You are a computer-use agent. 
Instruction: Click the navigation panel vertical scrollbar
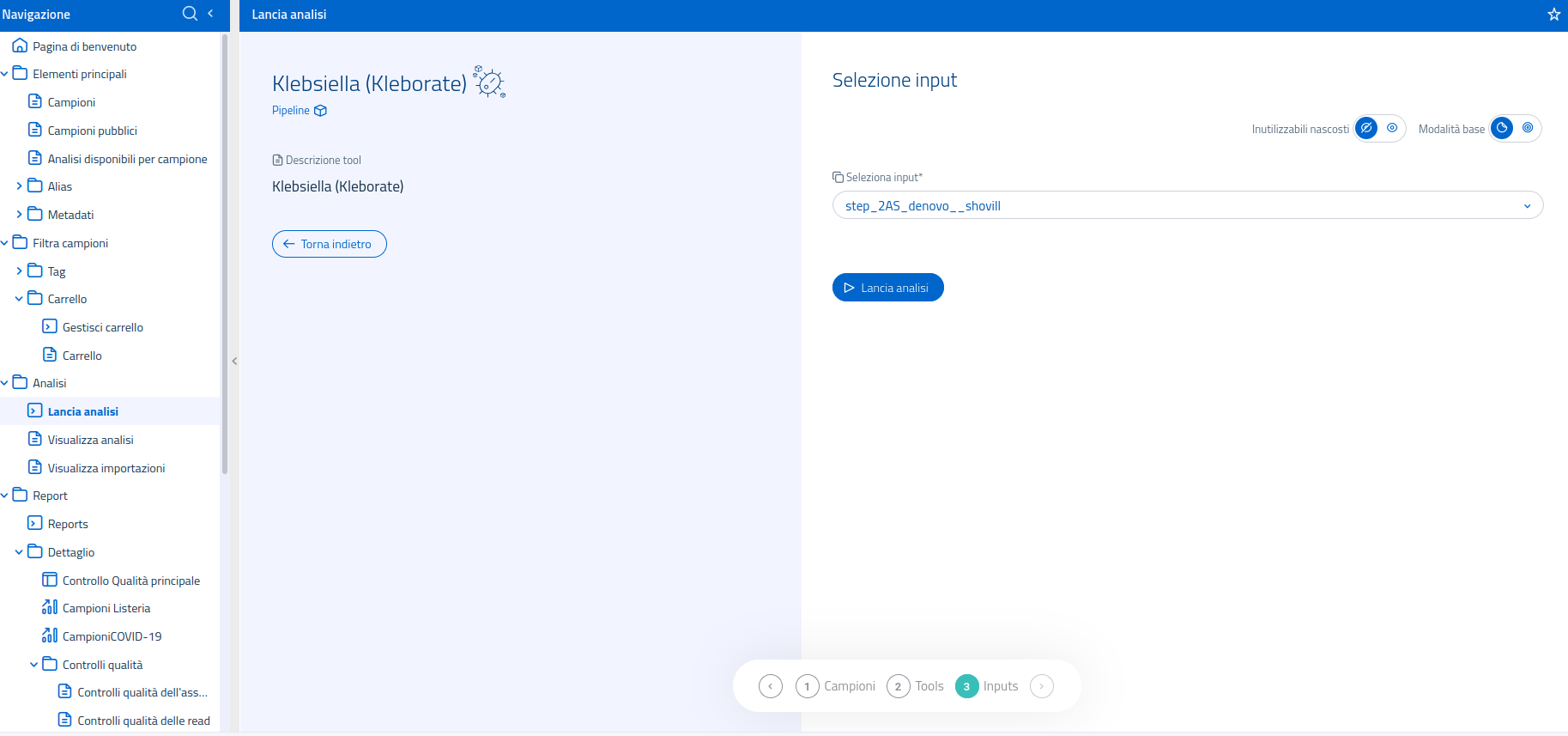(225, 258)
